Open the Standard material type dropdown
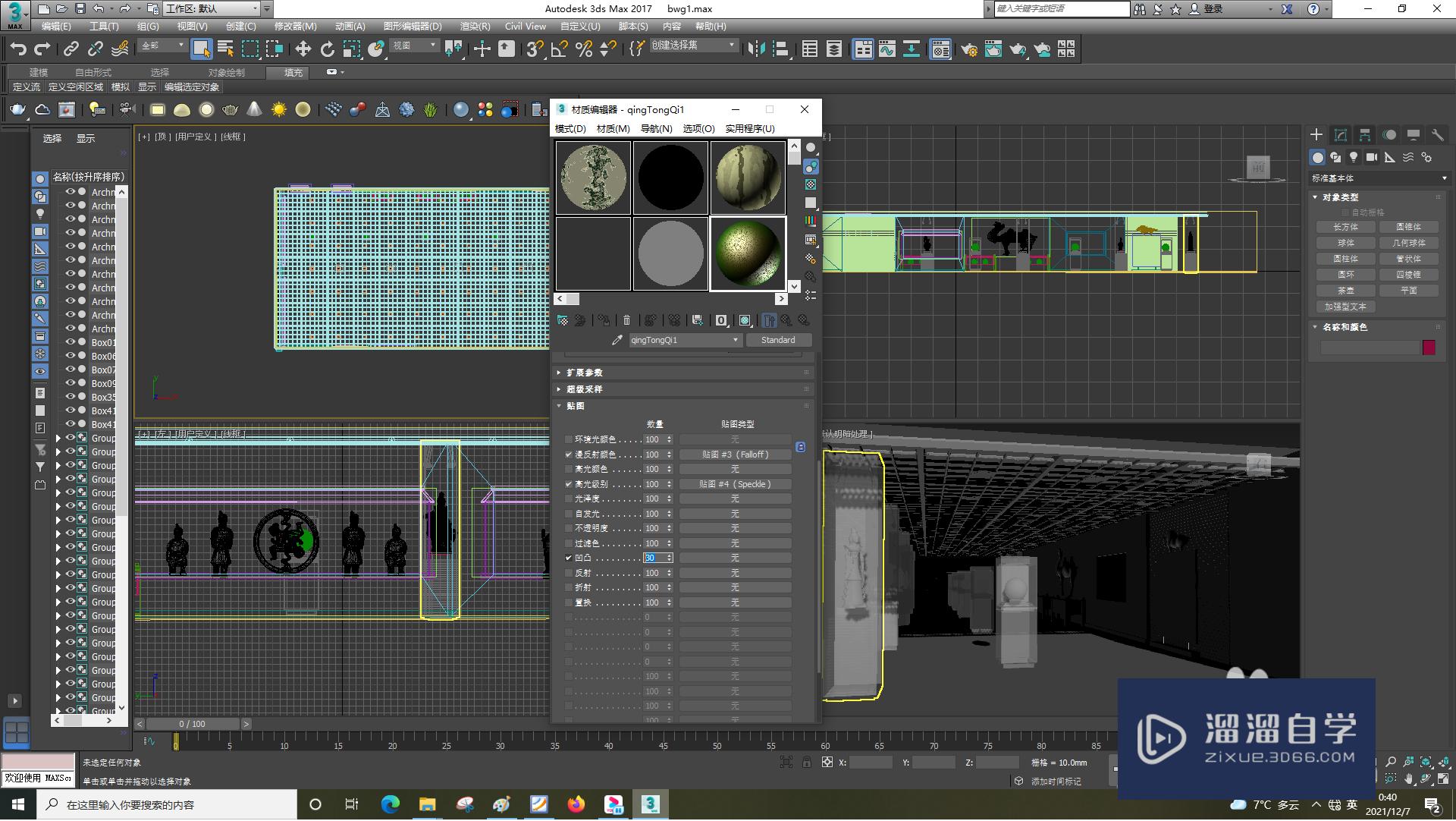 (778, 340)
